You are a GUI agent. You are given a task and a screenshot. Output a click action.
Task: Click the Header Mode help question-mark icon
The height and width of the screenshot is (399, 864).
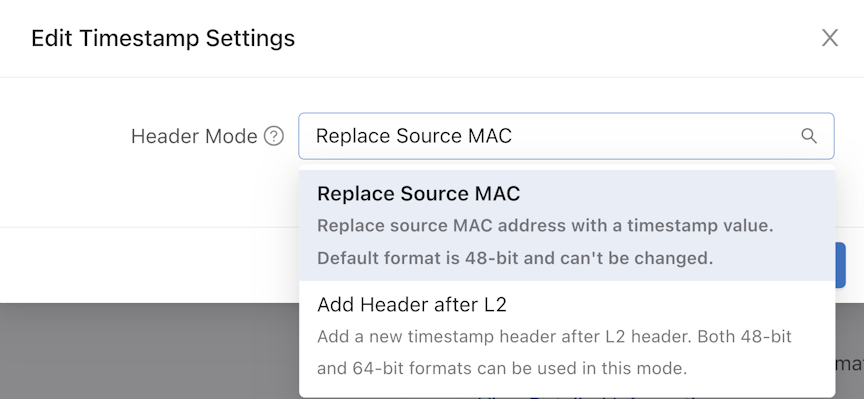pos(274,136)
